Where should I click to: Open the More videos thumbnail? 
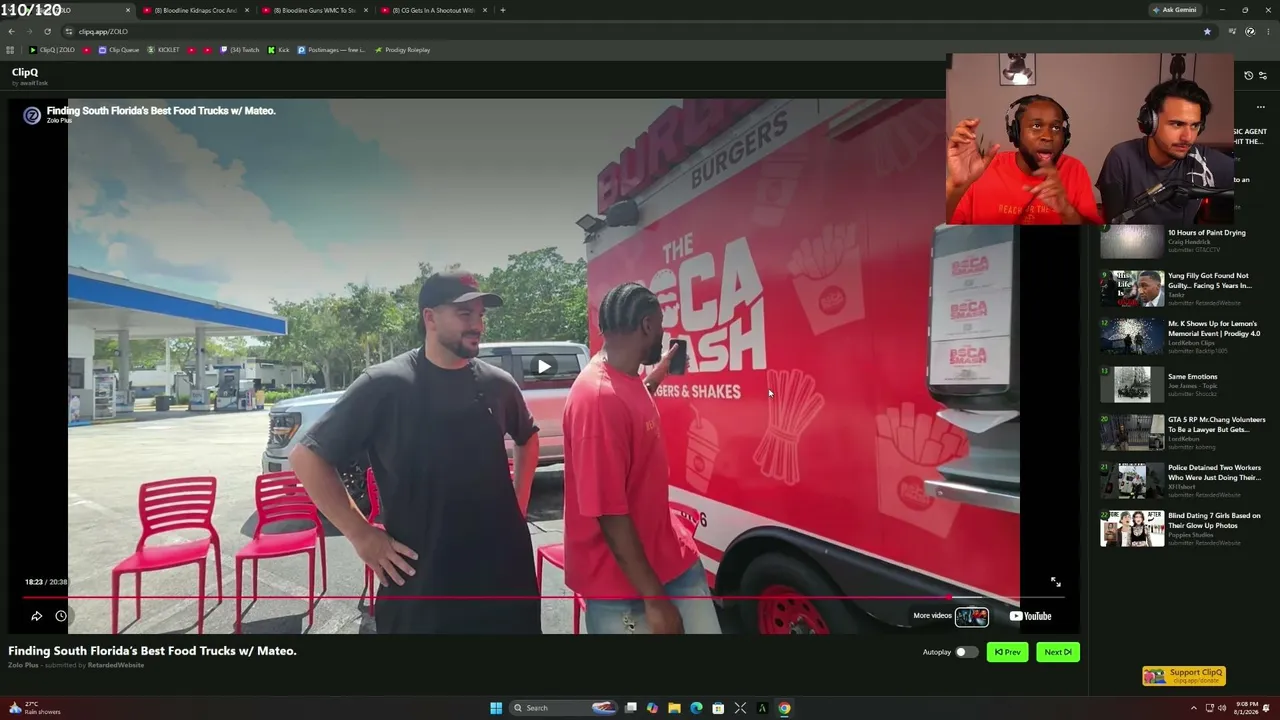coord(971,616)
